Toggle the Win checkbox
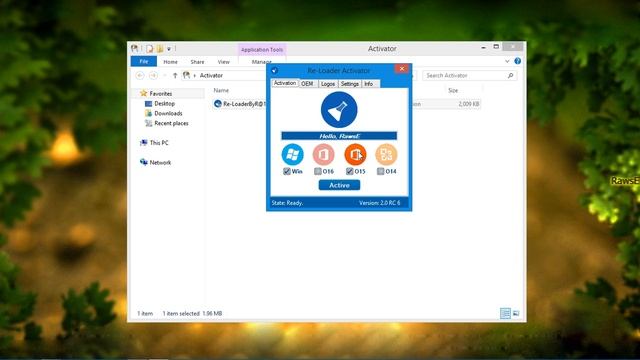640x360 pixels. (287, 171)
